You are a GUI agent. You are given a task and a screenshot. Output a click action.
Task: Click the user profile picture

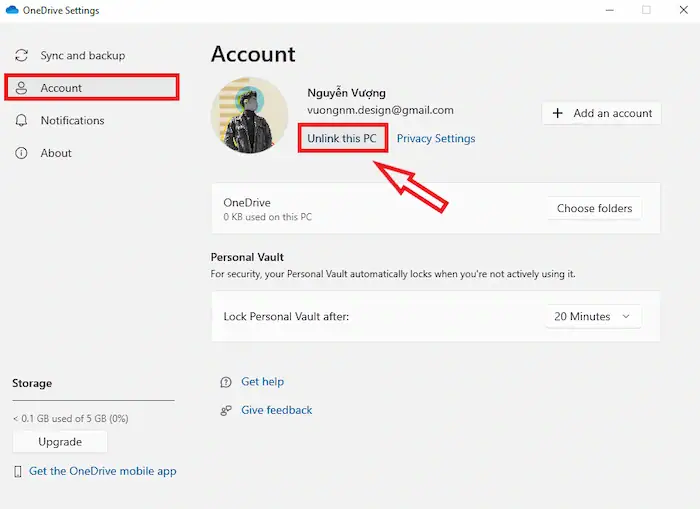coord(250,114)
